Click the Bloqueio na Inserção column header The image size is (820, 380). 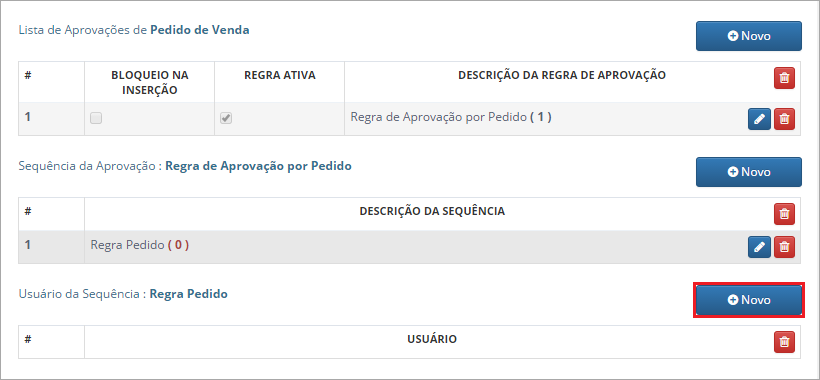(150, 83)
